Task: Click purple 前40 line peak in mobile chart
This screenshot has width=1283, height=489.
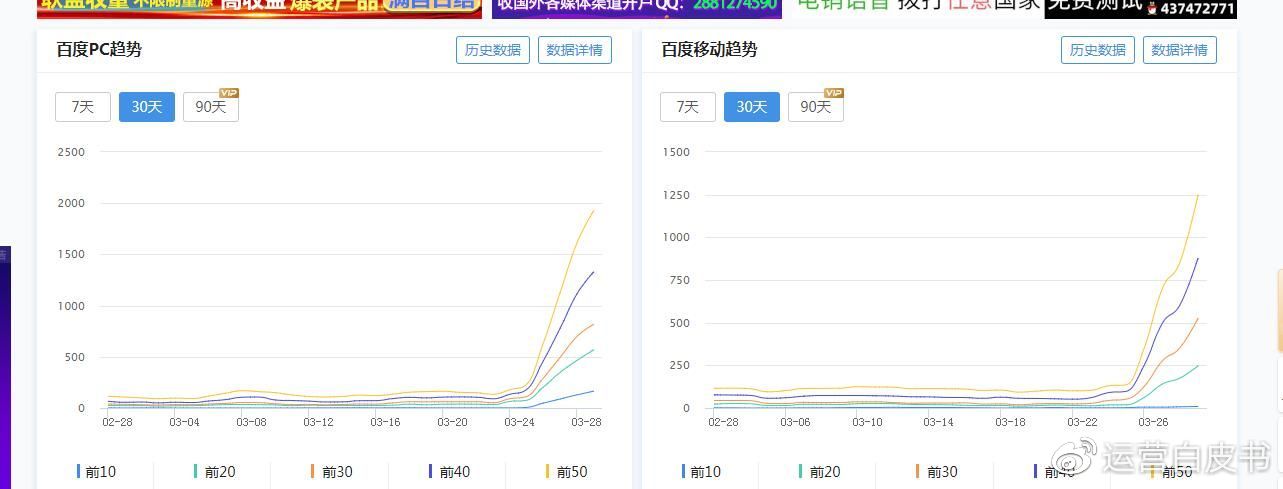Action: tap(1198, 259)
